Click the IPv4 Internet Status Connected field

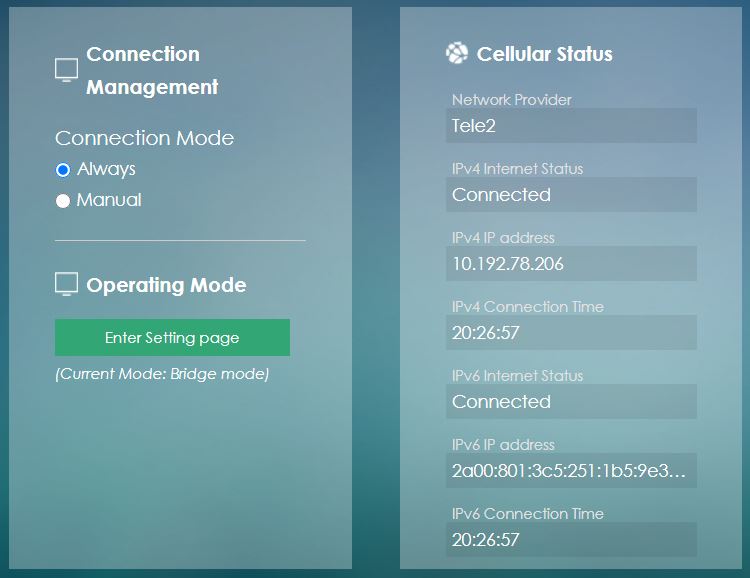[x=571, y=195]
